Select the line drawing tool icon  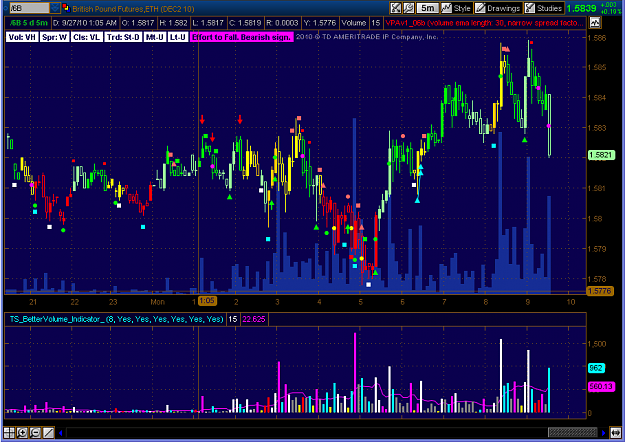pos(48,432)
